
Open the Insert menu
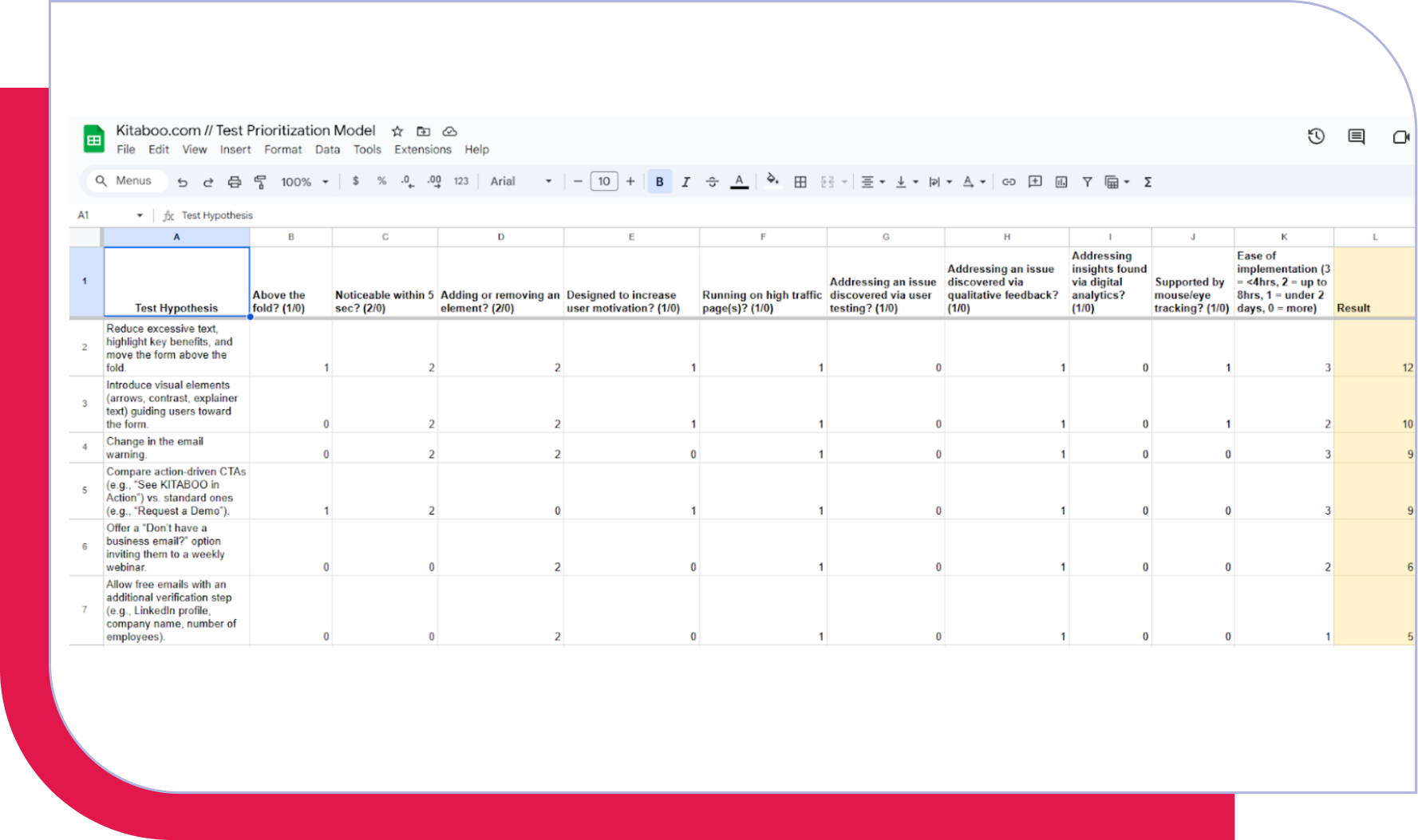[x=235, y=149]
